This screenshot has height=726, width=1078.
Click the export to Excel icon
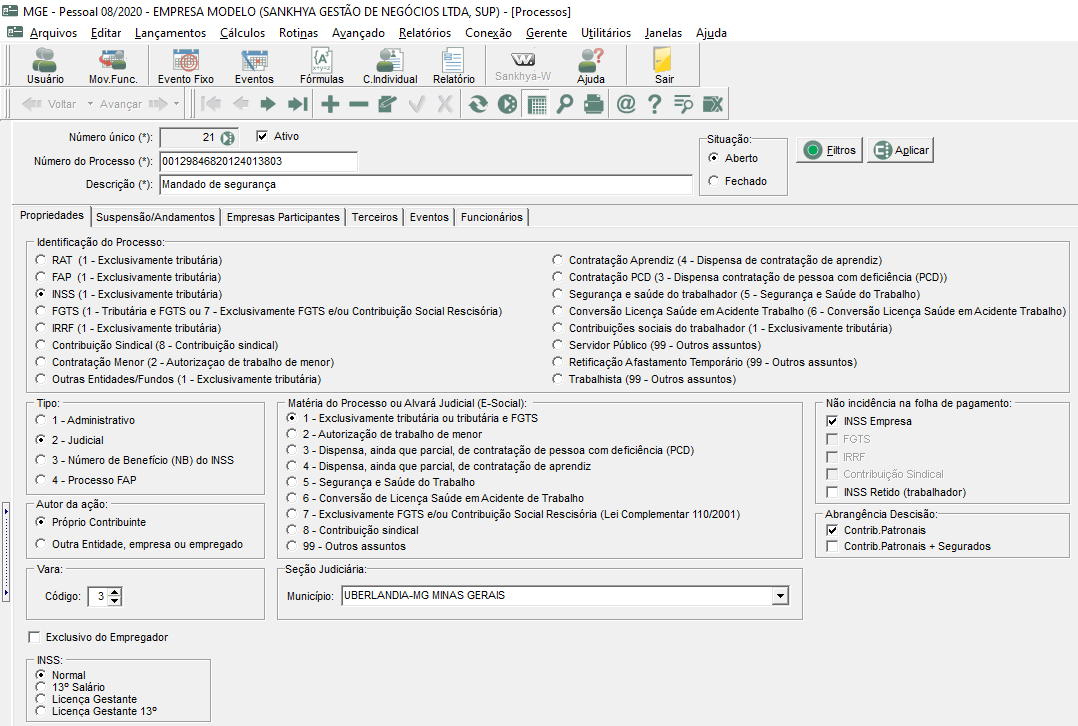coord(713,104)
